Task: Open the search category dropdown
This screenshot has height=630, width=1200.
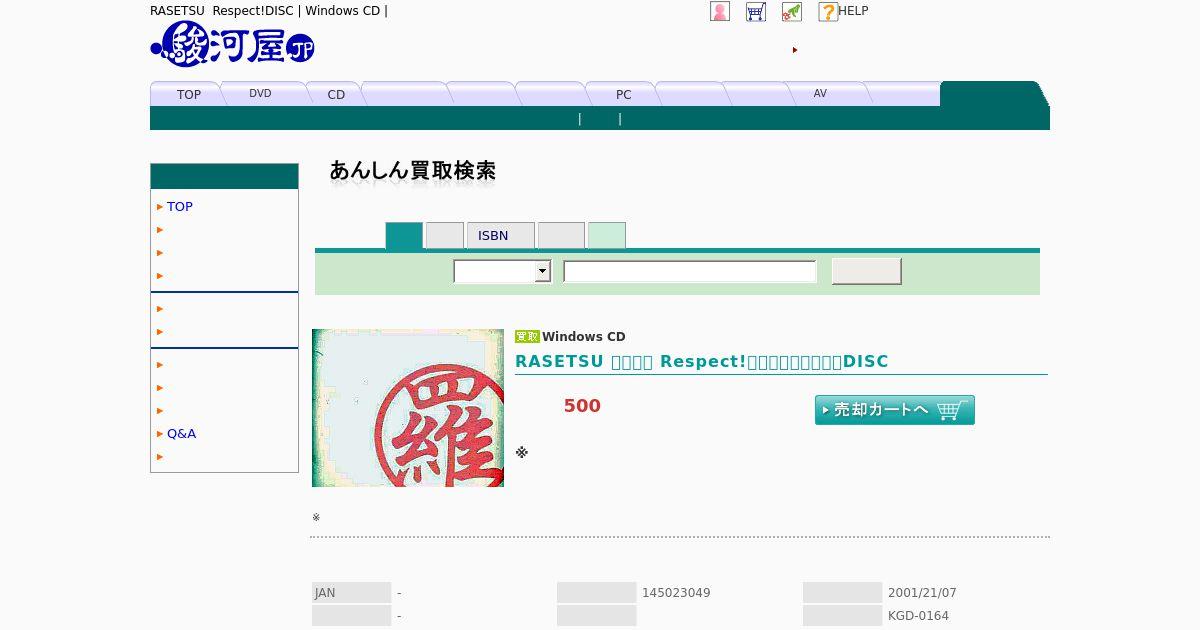Action: (x=502, y=271)
